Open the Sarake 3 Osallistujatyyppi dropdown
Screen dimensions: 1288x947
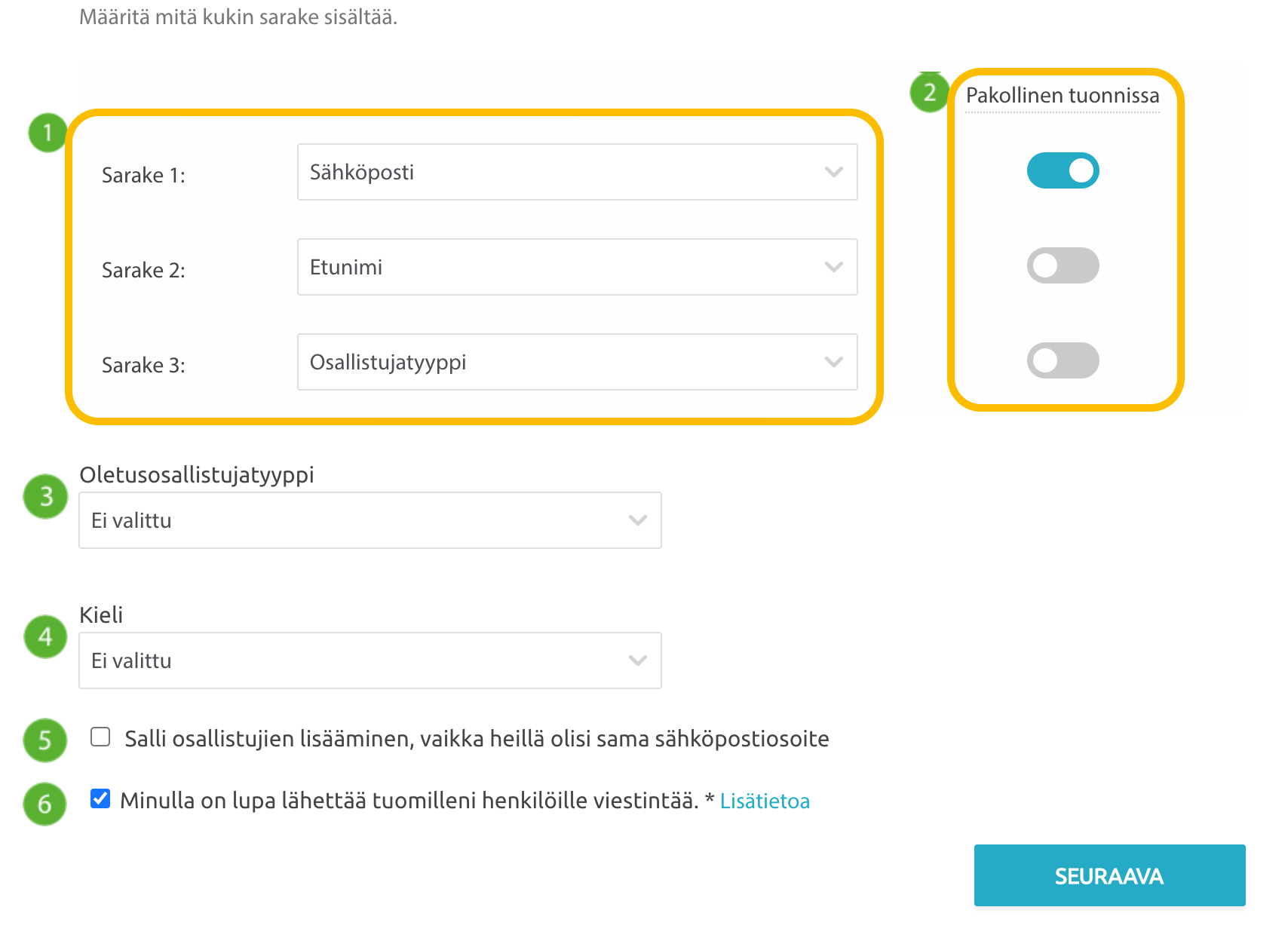(578, 362)
